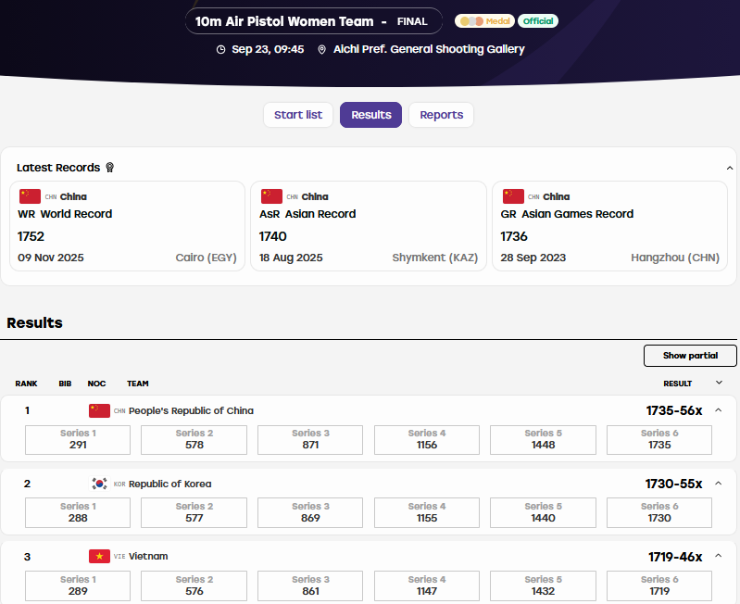Click the date 09 Nov 2025

click(x=50, y=258)
